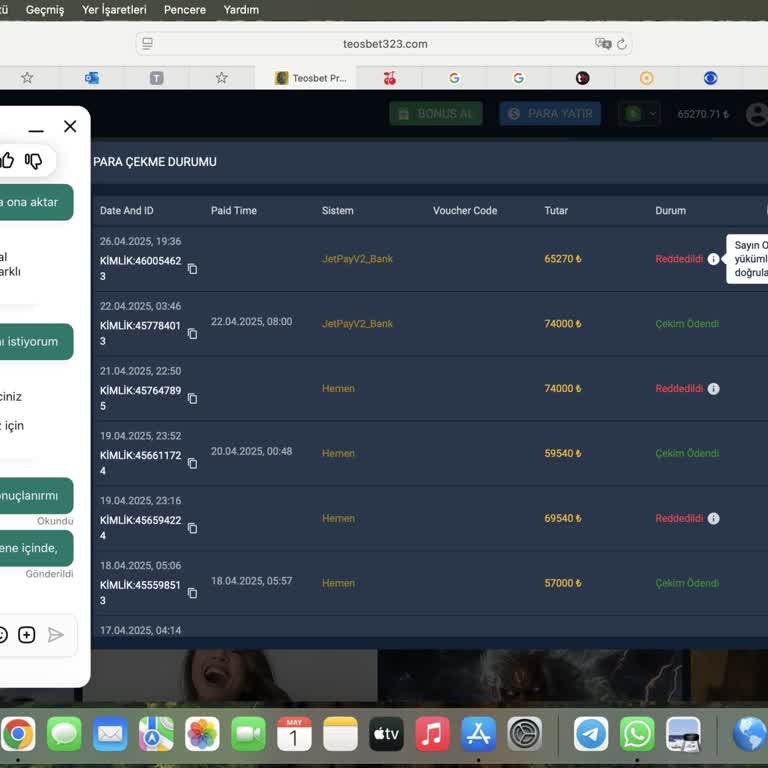Click the translate icon in the address bar

pos(603,44)
